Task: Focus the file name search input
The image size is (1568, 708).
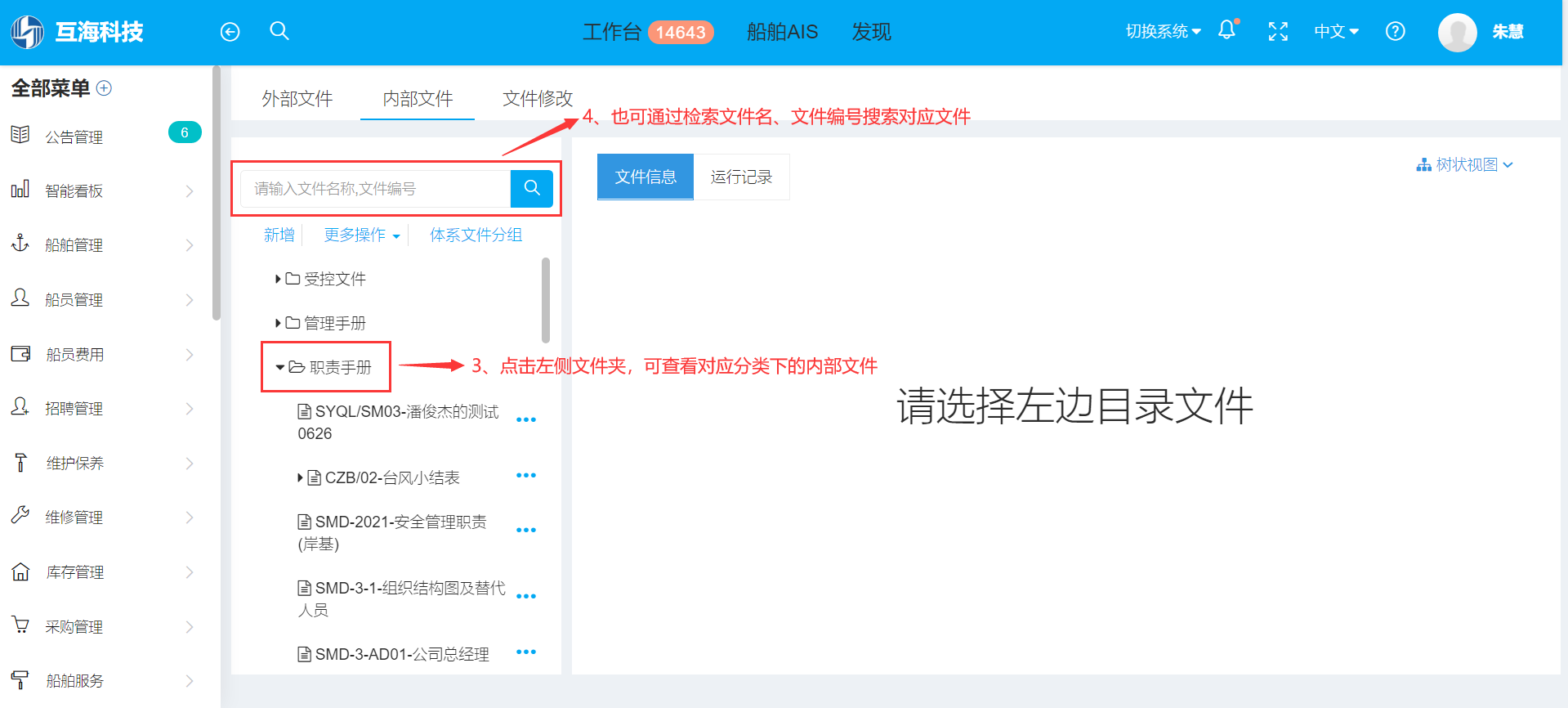Action: tap(376, 189)
